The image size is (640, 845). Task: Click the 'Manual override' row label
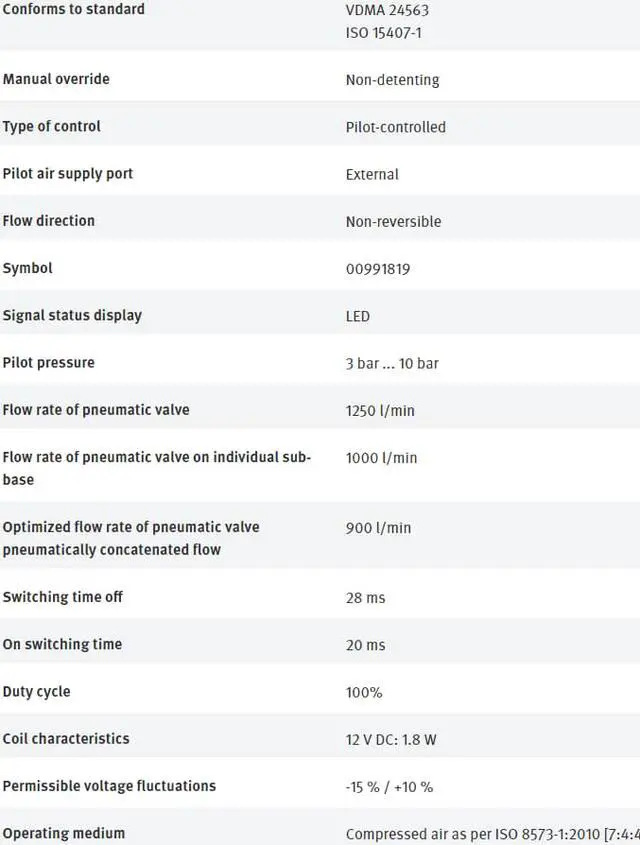56,79
